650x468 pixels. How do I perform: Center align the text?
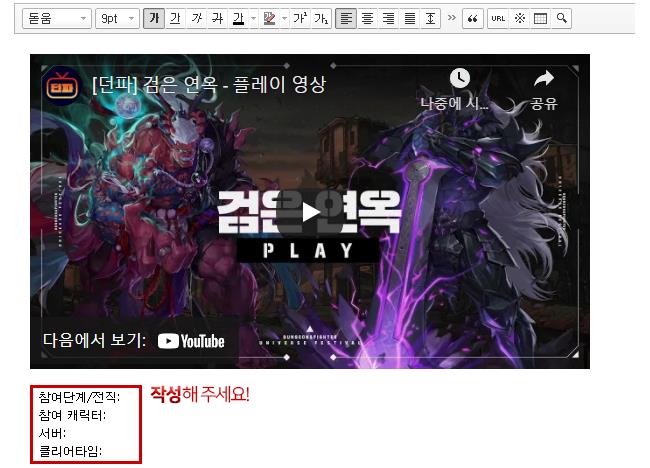click(367, 19)
